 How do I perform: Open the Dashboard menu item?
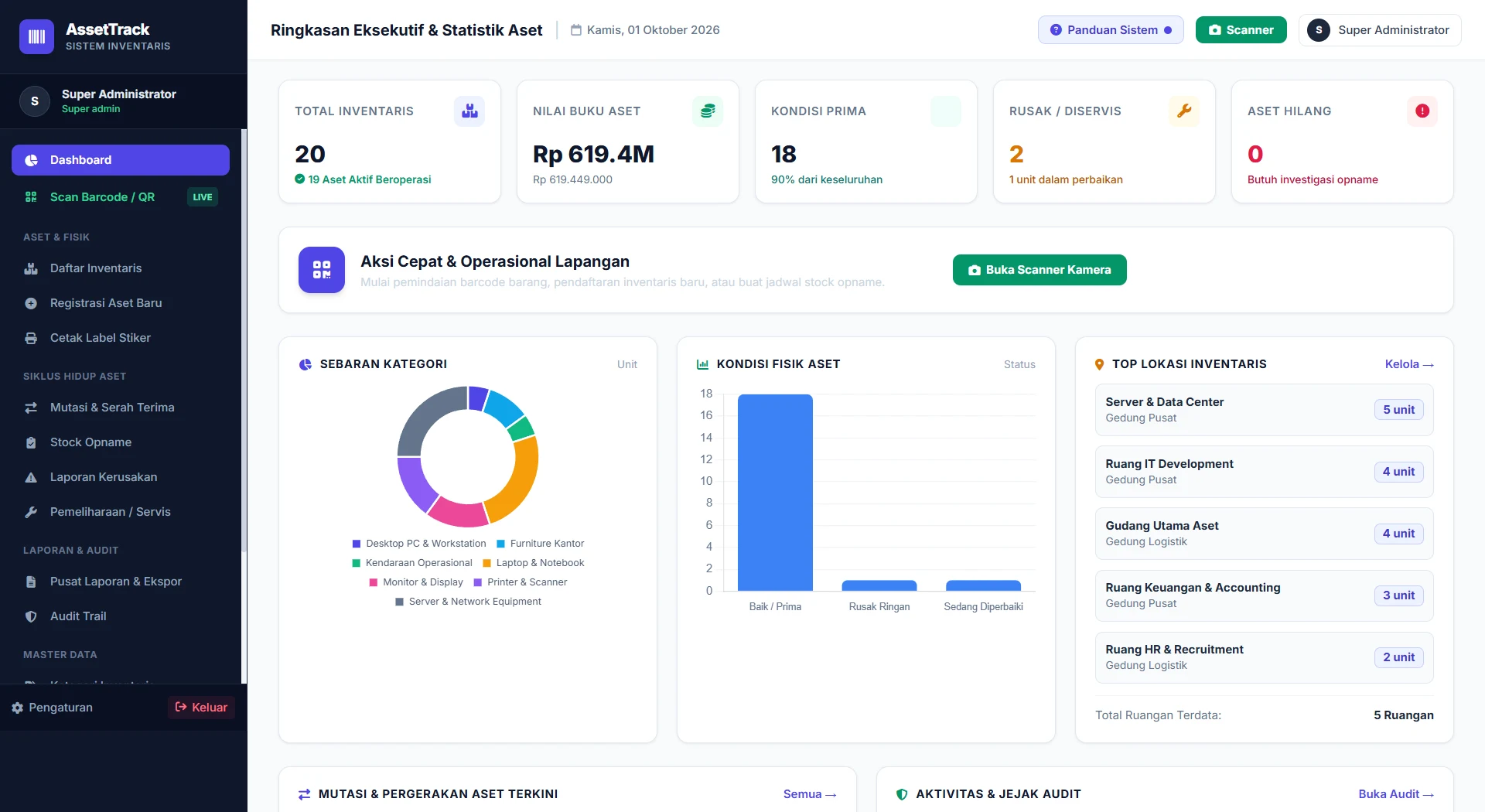(121, 160)
